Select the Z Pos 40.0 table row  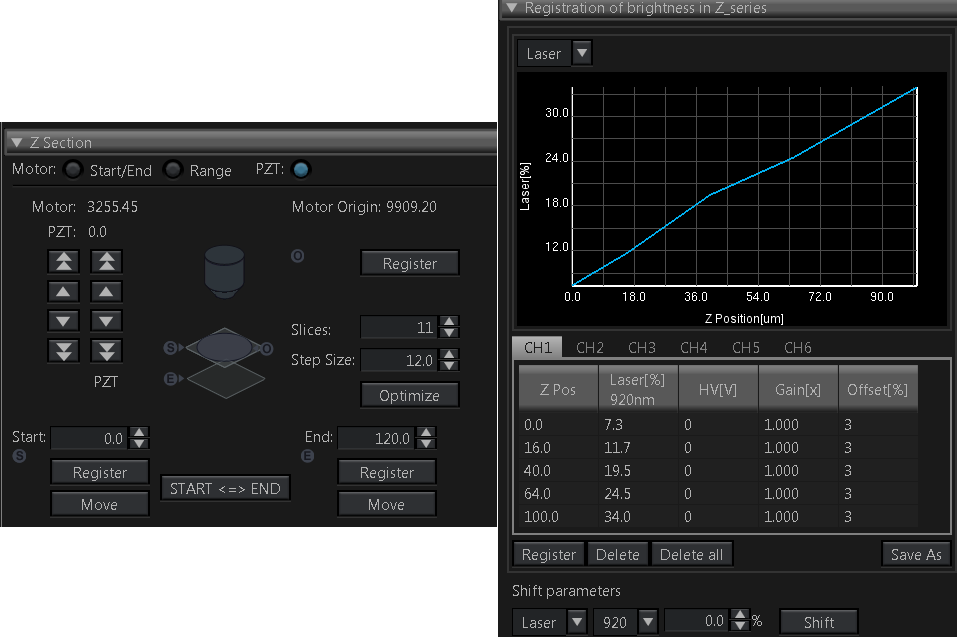click(715, 471)
